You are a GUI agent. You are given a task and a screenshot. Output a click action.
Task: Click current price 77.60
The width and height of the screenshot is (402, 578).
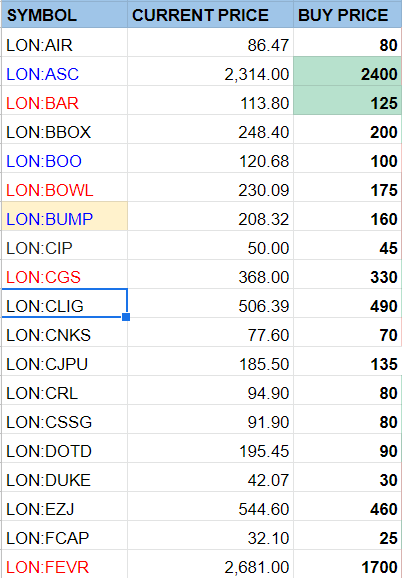pyautogui.click(x=210, y=332)
